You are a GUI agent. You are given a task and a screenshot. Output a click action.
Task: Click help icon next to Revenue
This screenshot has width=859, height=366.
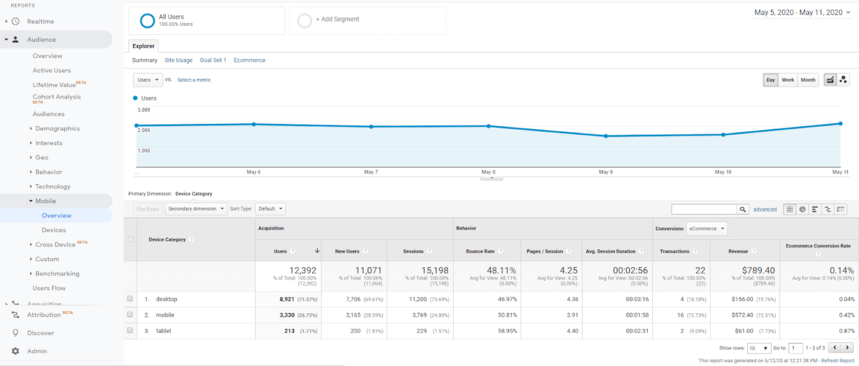coord(754,251)
